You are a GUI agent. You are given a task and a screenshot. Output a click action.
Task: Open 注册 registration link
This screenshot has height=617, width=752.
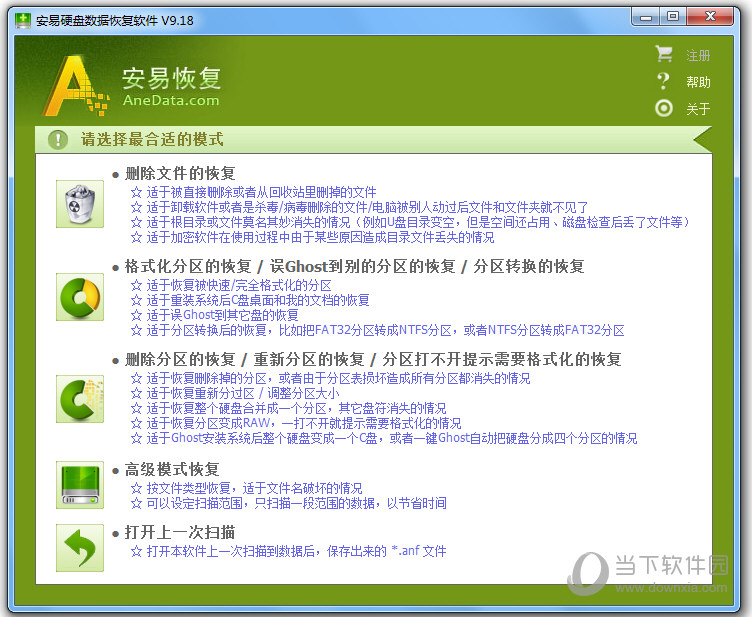tap(698, 56)
